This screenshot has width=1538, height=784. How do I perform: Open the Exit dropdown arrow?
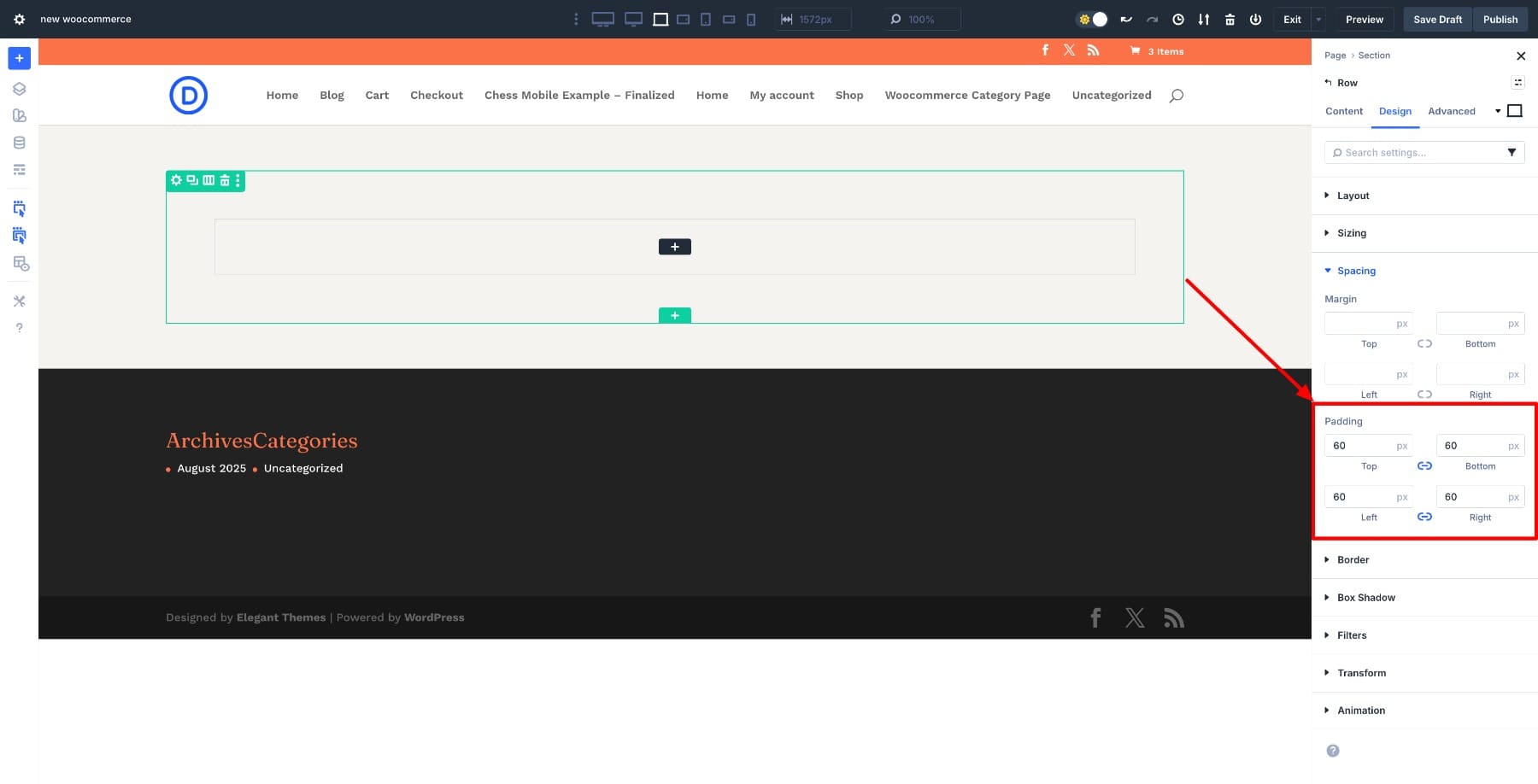coord(1318,19)
